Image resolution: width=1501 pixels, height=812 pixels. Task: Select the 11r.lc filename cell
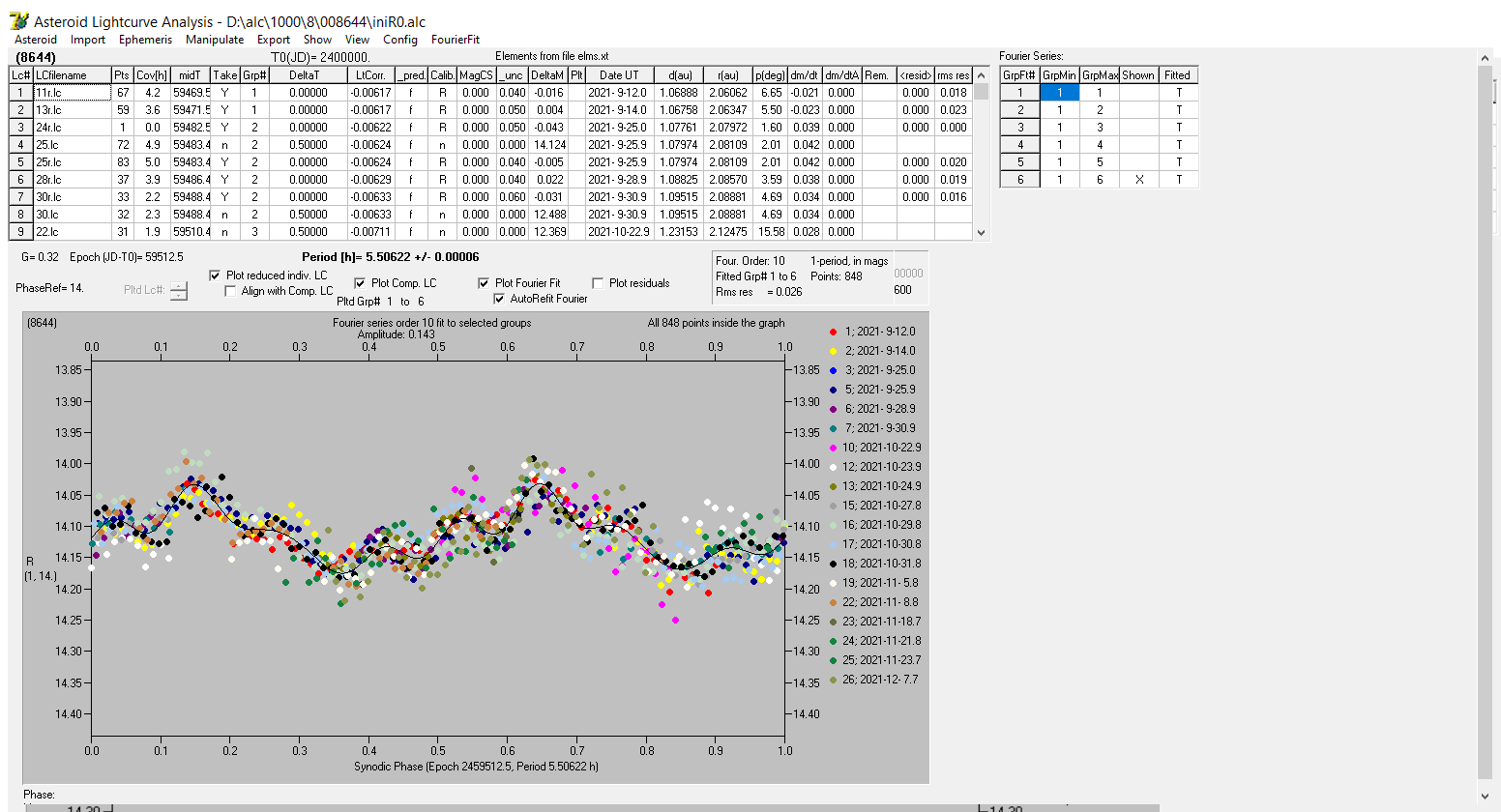(72, 93)
